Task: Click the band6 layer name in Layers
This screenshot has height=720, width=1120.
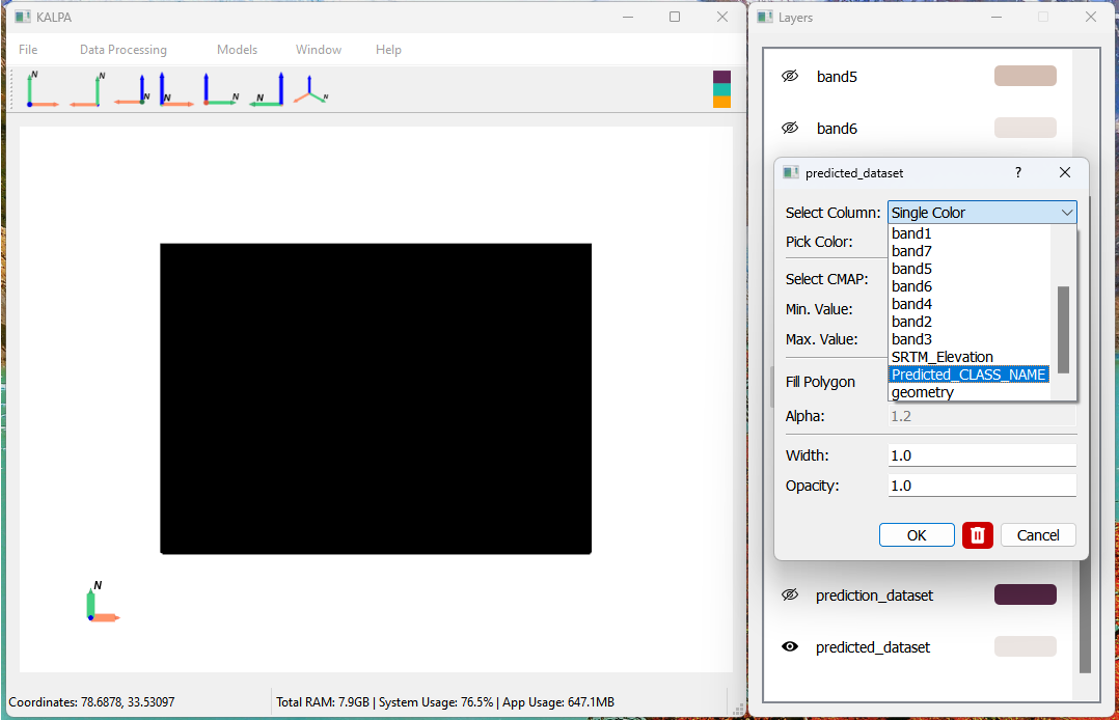Action: [x=836, y=129]
